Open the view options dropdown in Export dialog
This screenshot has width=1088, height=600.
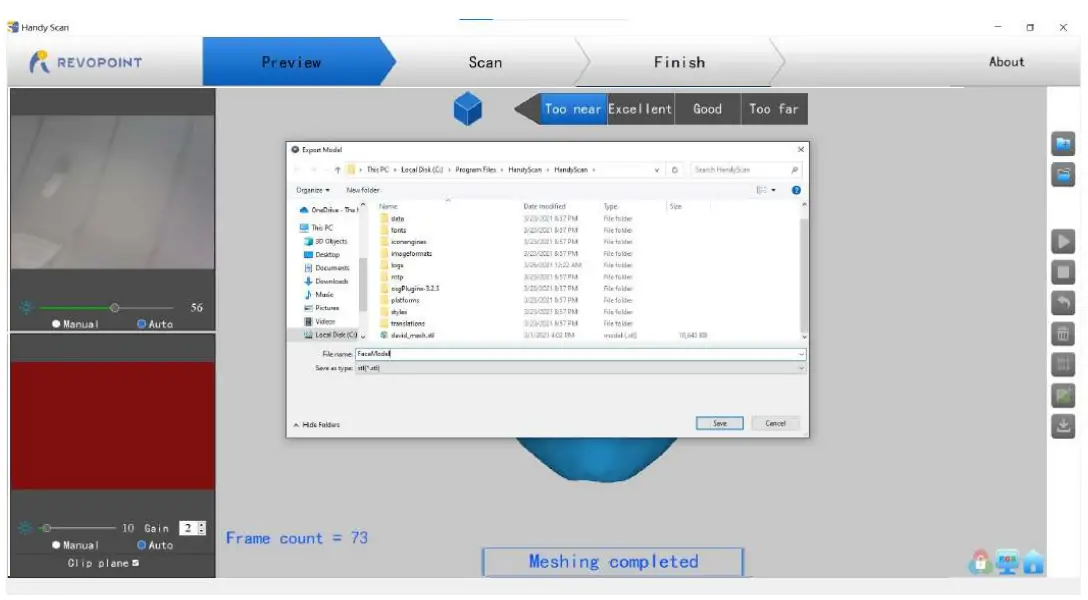(x=774, y=190)
